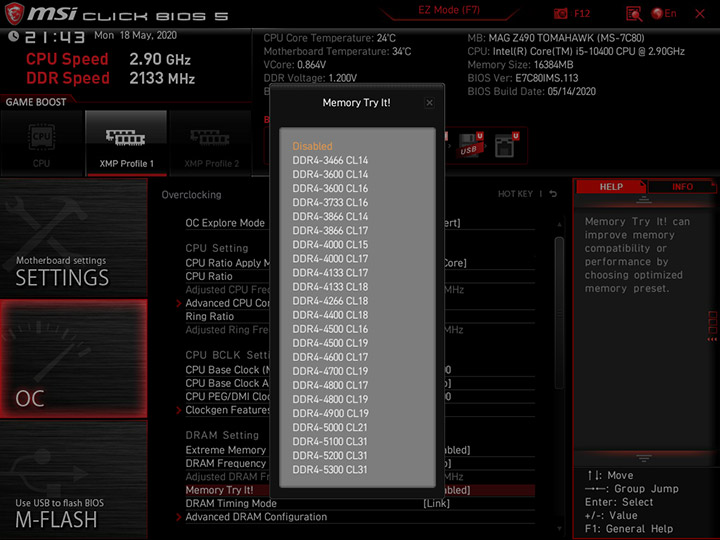Open the SETTINGS motherboard settings panel
Viewport: 720px width, 540px height.
click(74, 238)
